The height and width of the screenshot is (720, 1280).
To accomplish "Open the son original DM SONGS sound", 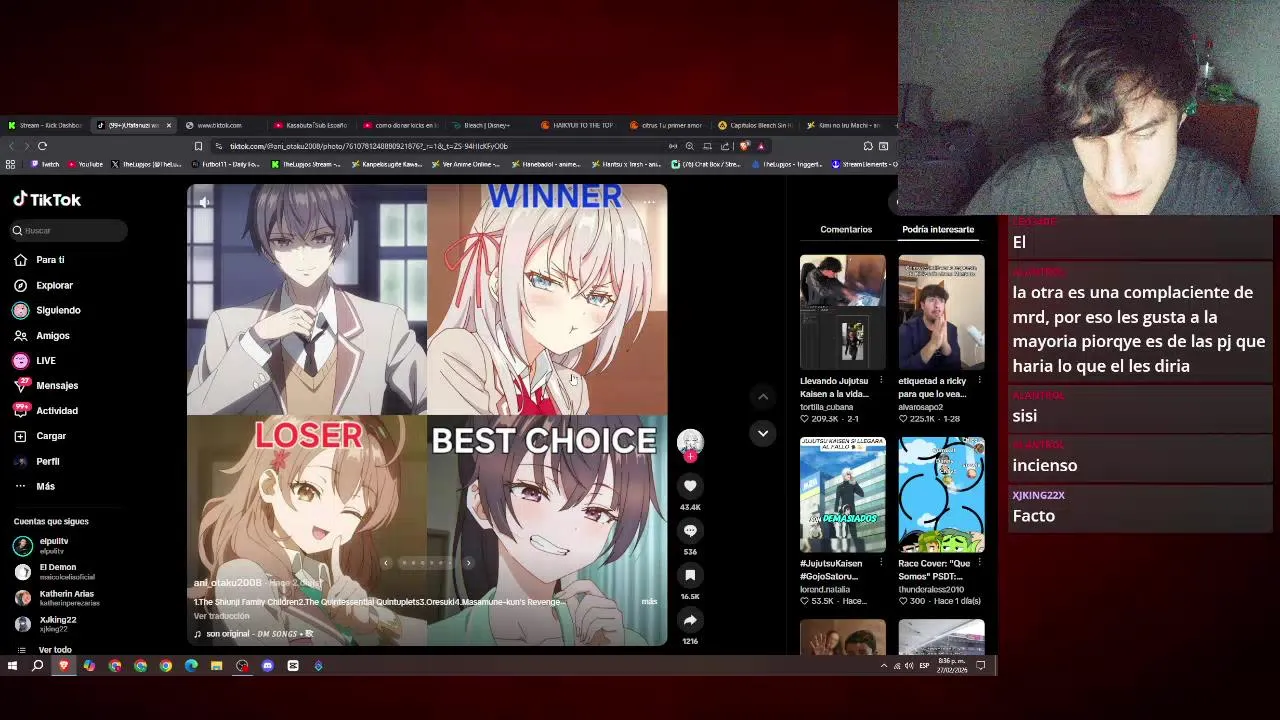I will (254, 634).
